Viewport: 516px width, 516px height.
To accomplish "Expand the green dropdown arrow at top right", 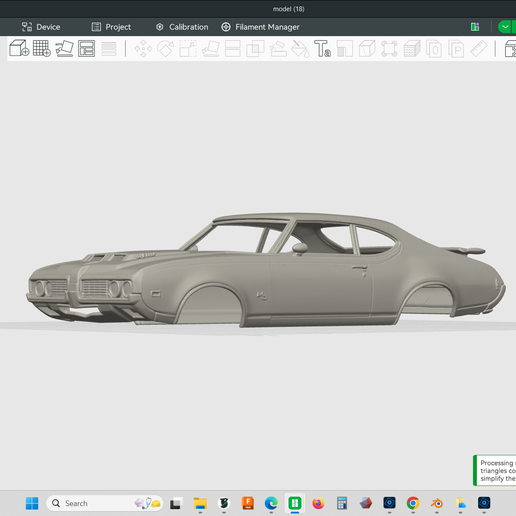I will pyautogui.click(x=505, y=27).
